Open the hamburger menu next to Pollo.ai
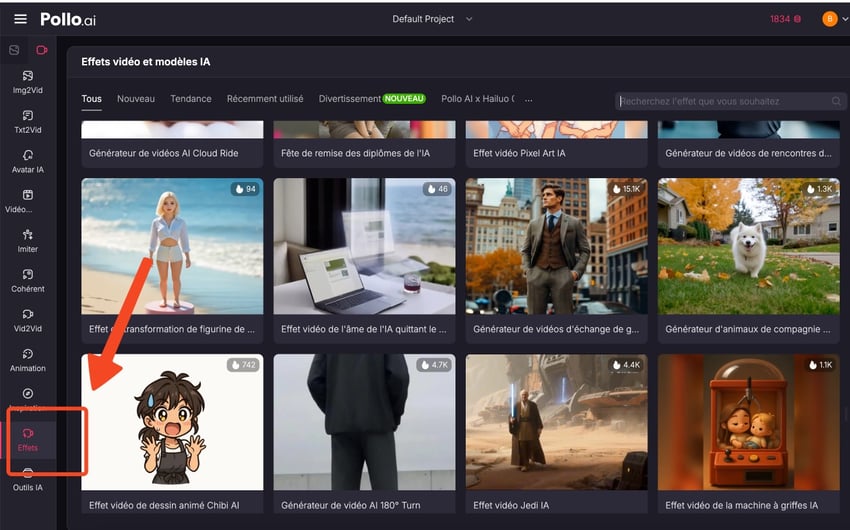This screenshot has width=850, height=530. tap(20, 19)
